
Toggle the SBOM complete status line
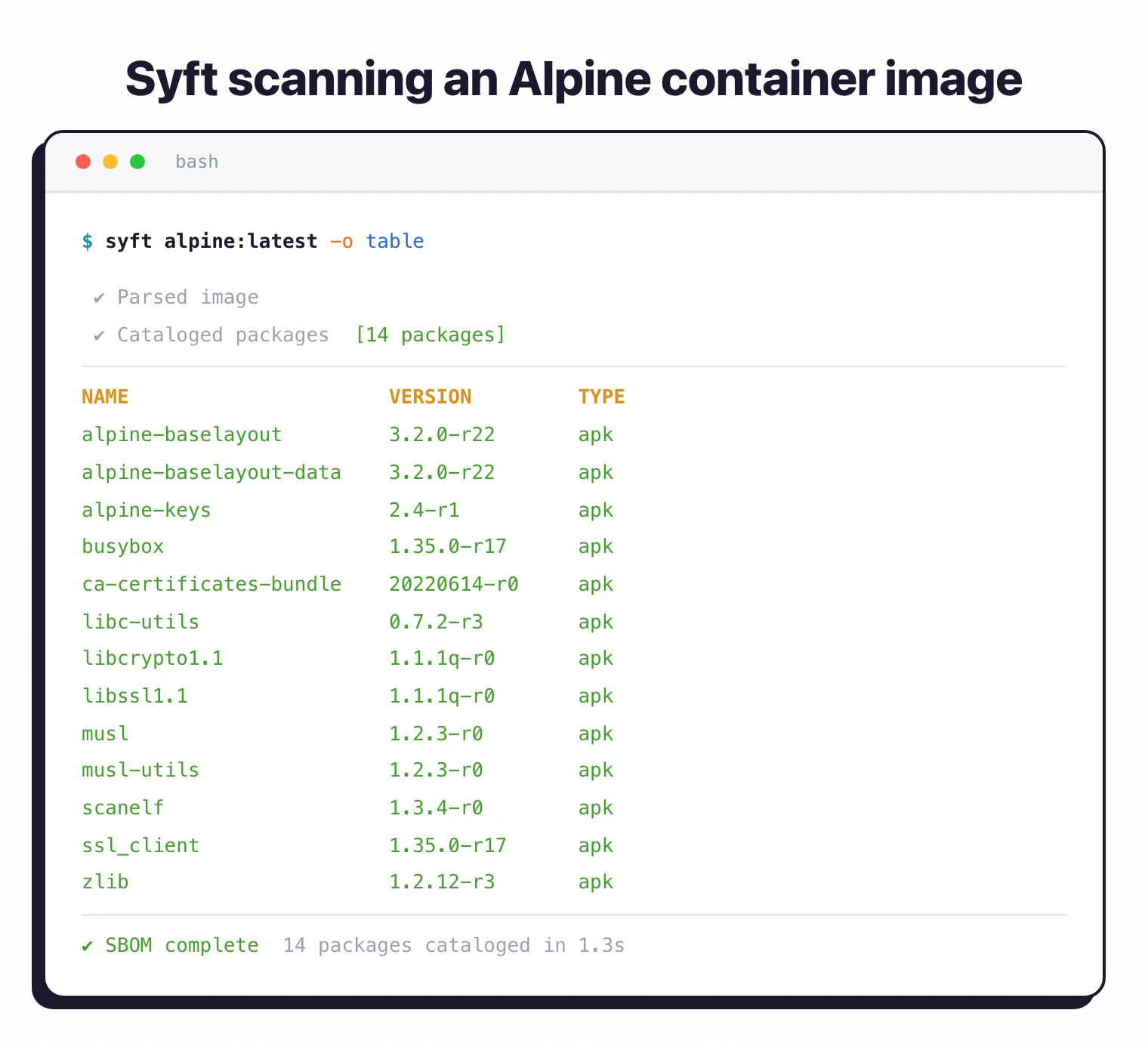181,945
